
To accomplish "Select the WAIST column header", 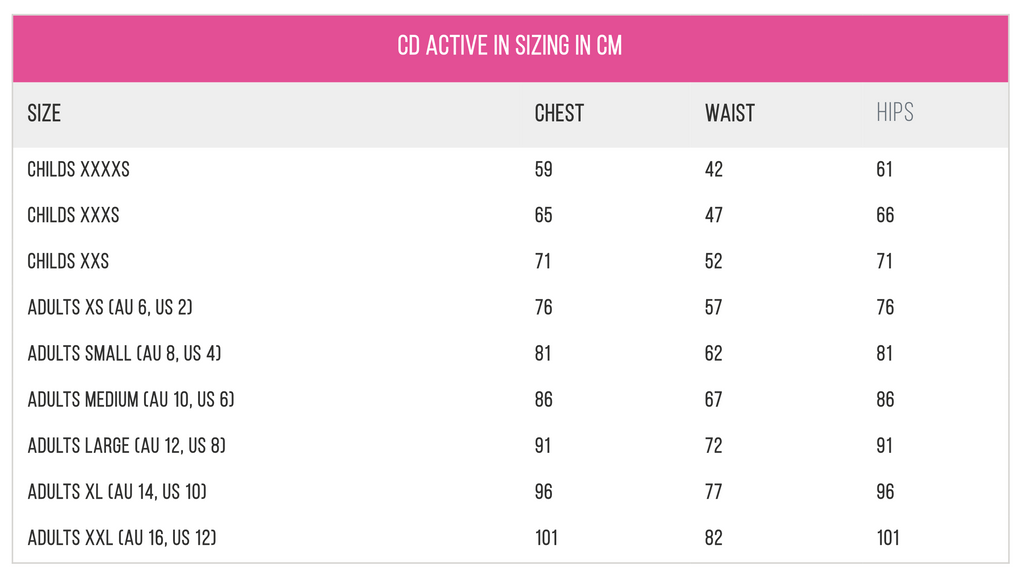I will coord(729,113).
